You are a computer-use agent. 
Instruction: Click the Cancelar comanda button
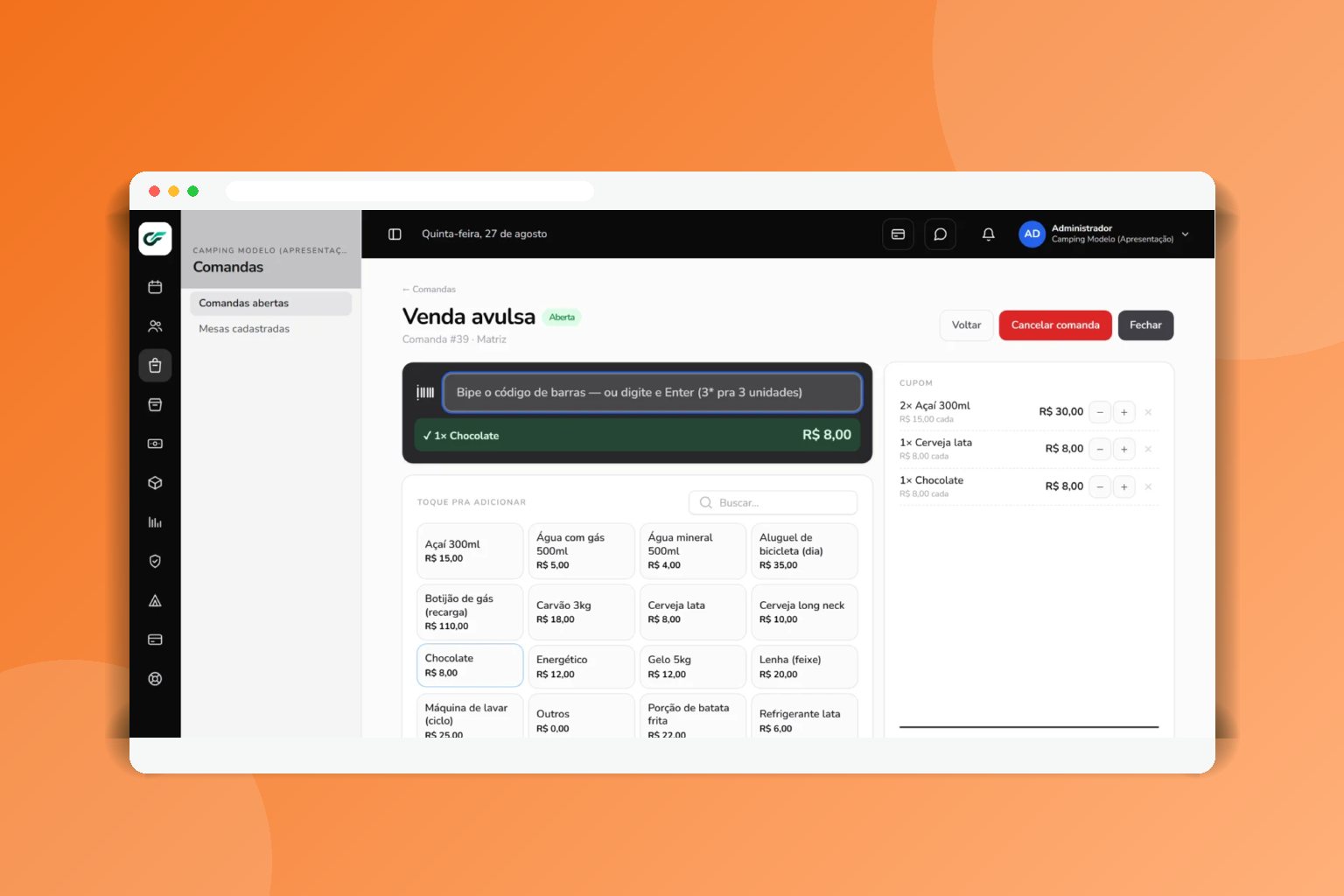click(x=1055, y=325)
